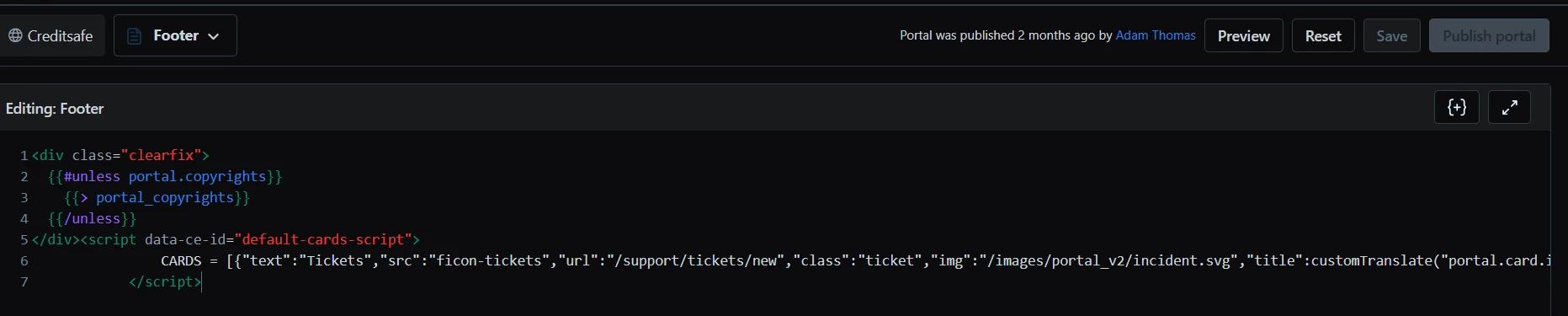Place cursor in the clearfix div line
The width and height of the screenshot is (1568, 316).
(x=120, y=155)
